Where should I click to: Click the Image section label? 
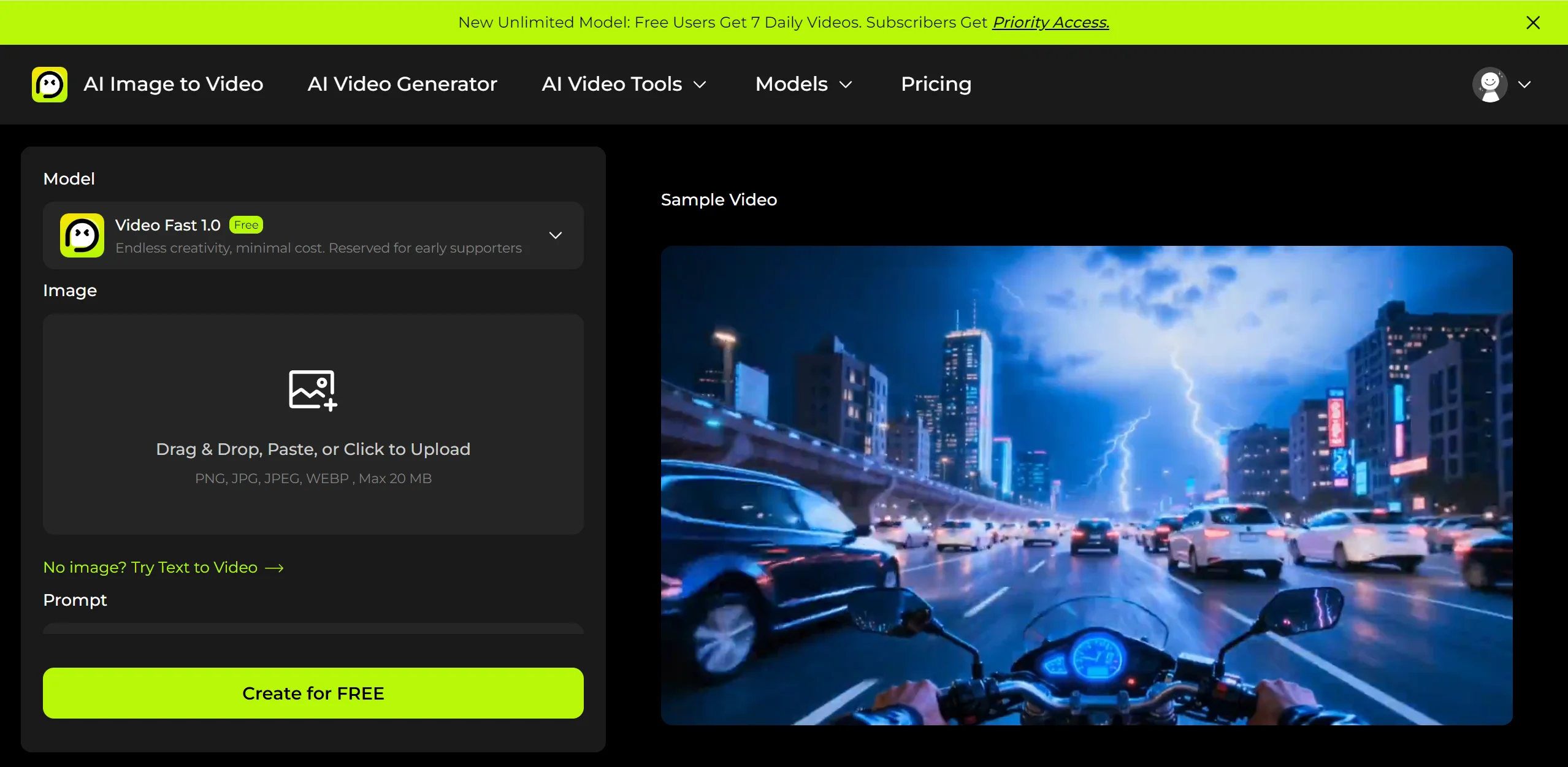point(70,291)
